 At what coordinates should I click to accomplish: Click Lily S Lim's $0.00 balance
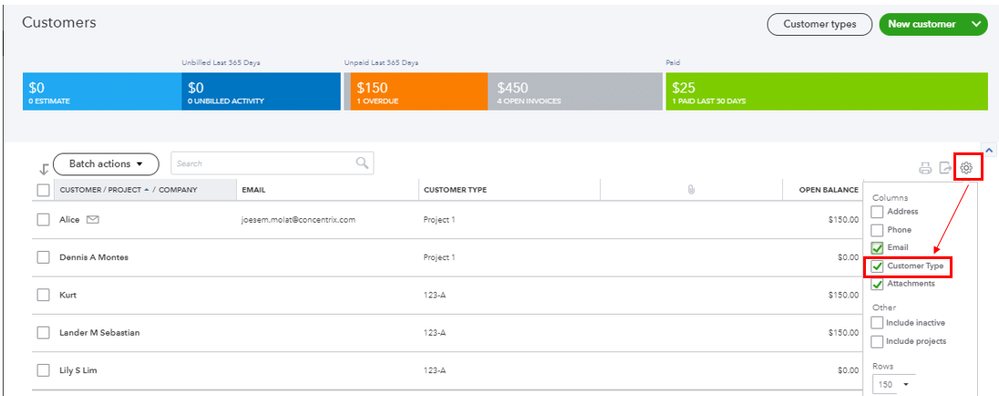[848, 371]
